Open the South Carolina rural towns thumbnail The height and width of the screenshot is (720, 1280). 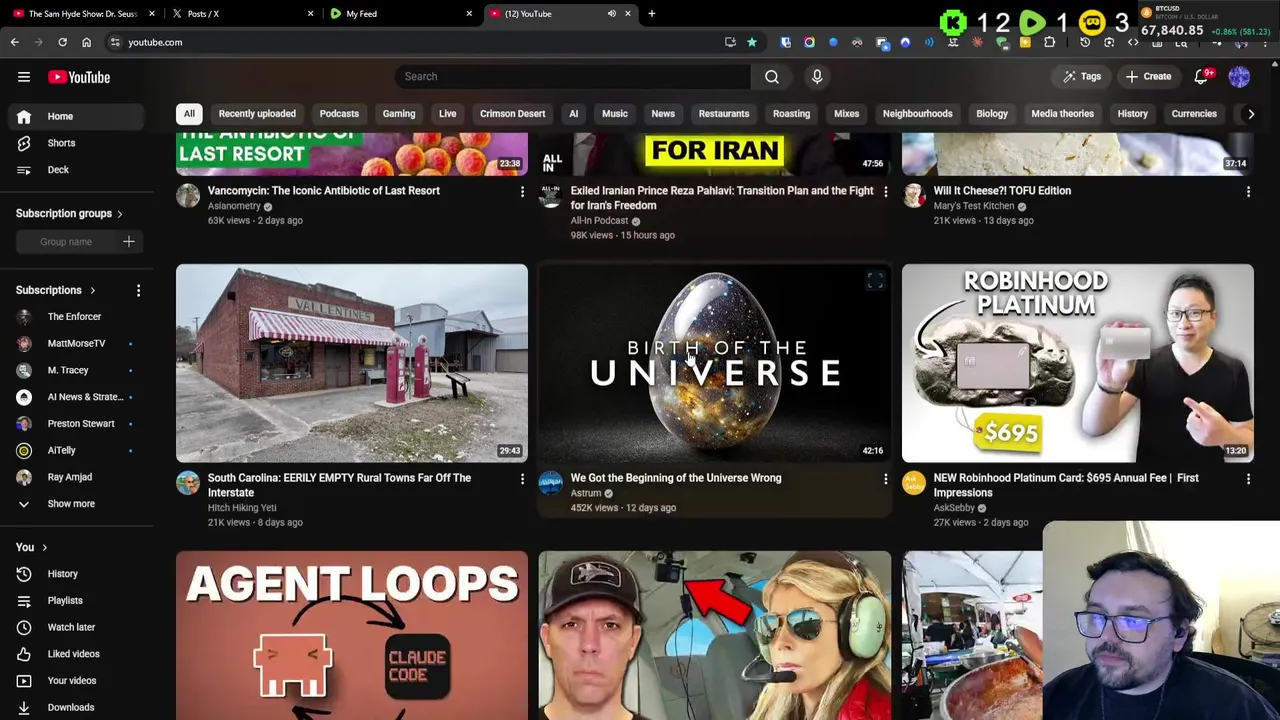[x=352, y=363]
